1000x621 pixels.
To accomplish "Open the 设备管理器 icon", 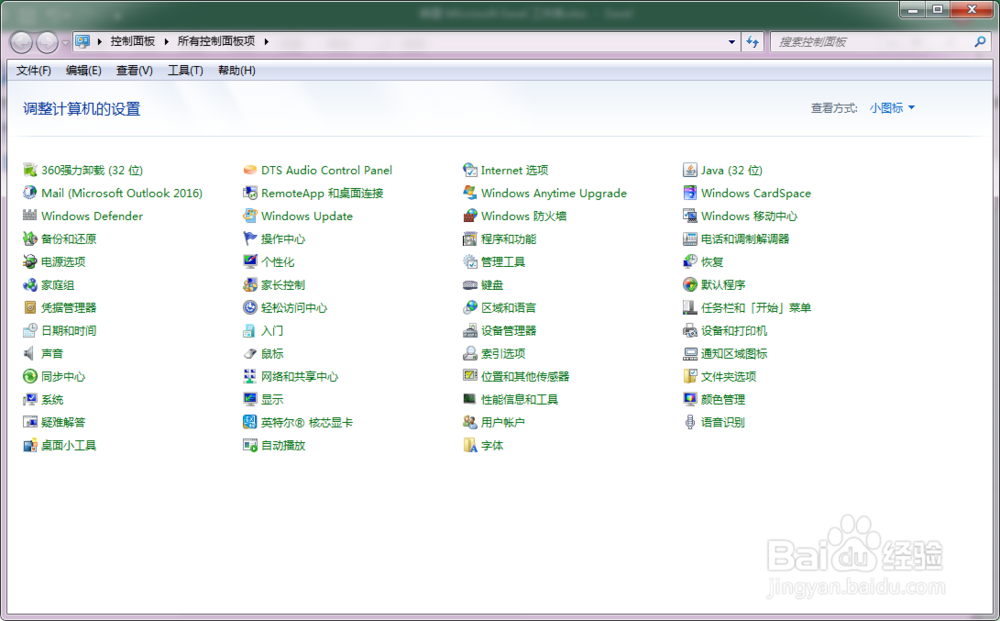I will (x=470, y=331).
